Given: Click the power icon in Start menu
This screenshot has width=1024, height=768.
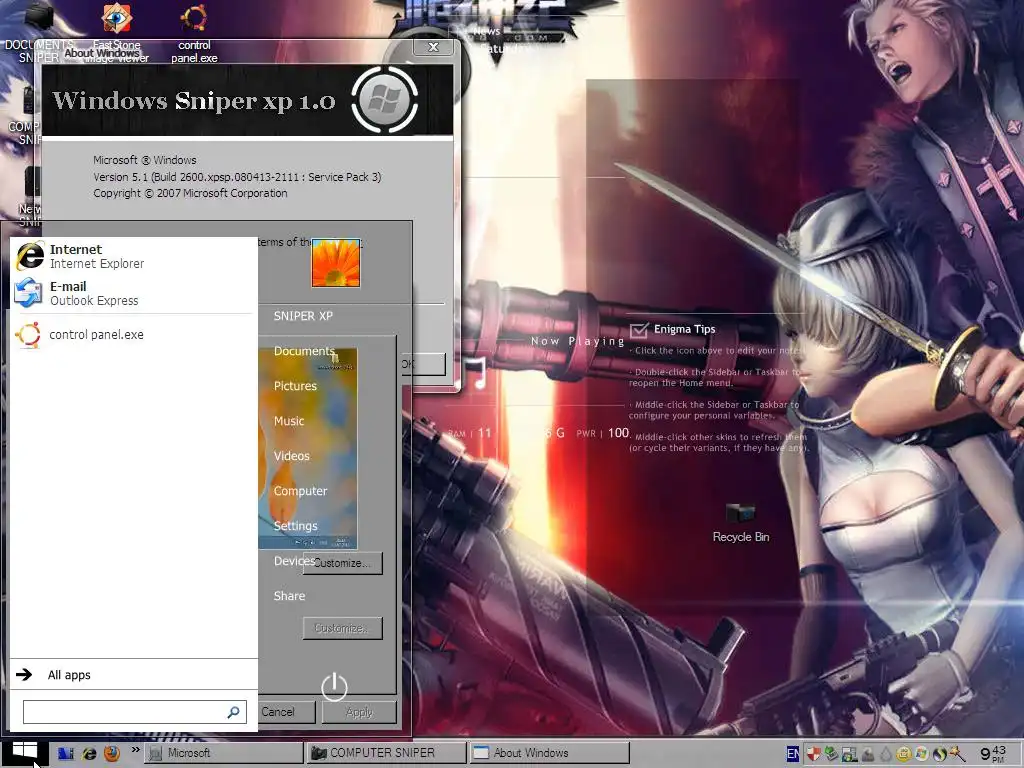Looking at the screenshot, I should point(334,686).
